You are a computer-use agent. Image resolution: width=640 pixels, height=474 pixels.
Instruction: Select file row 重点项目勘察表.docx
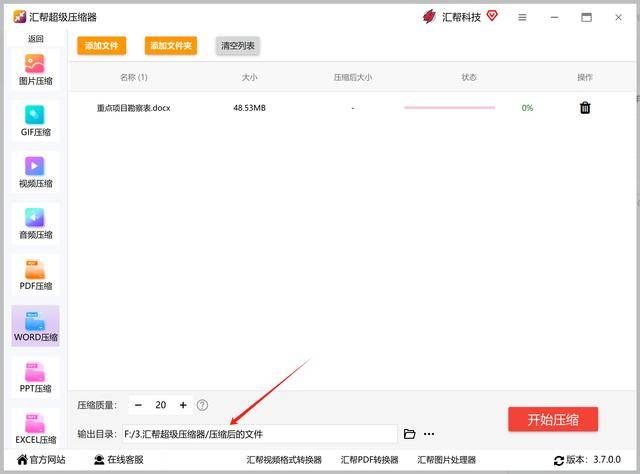[x=353, y=108]
